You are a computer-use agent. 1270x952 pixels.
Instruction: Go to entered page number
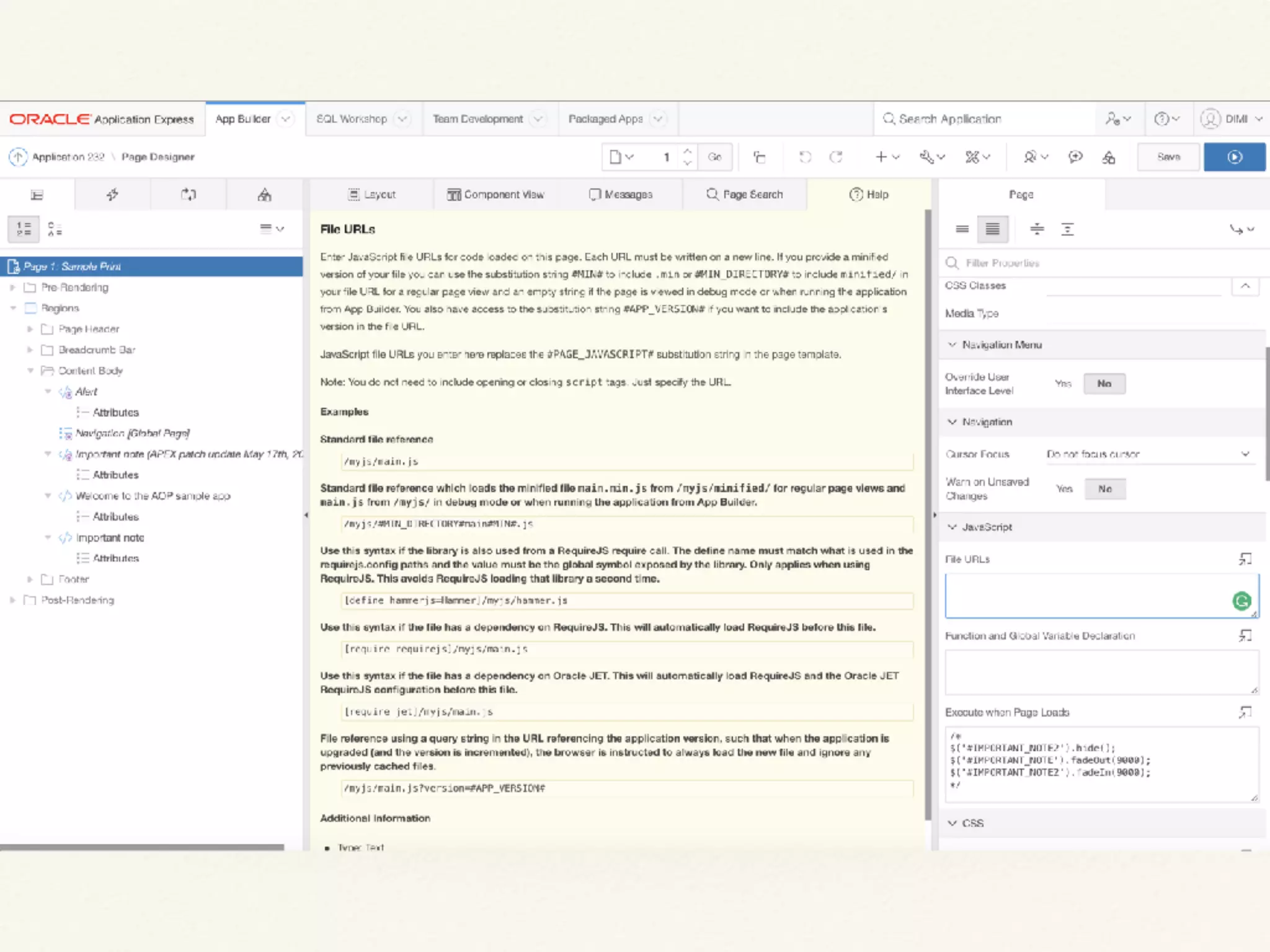(714, 157)
